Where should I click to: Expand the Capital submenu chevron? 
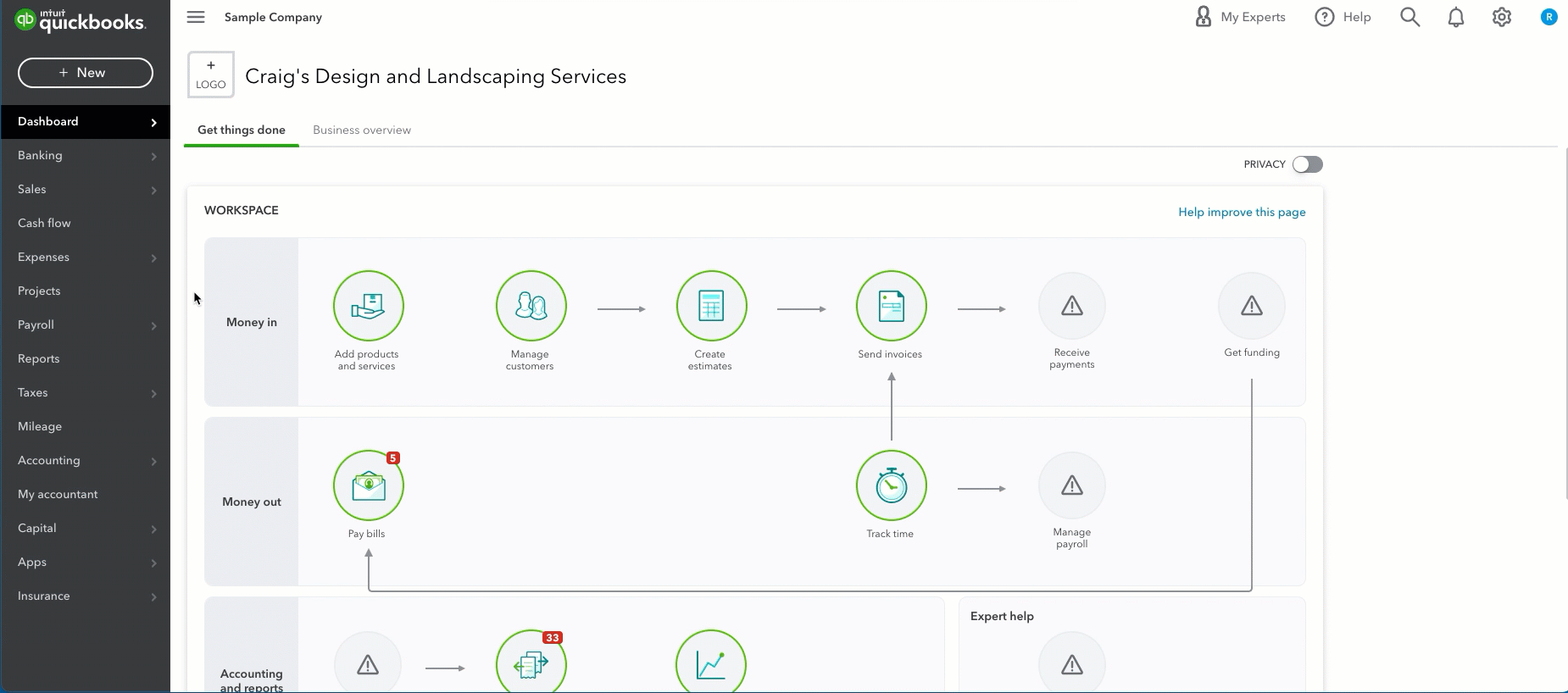[153, 529]
